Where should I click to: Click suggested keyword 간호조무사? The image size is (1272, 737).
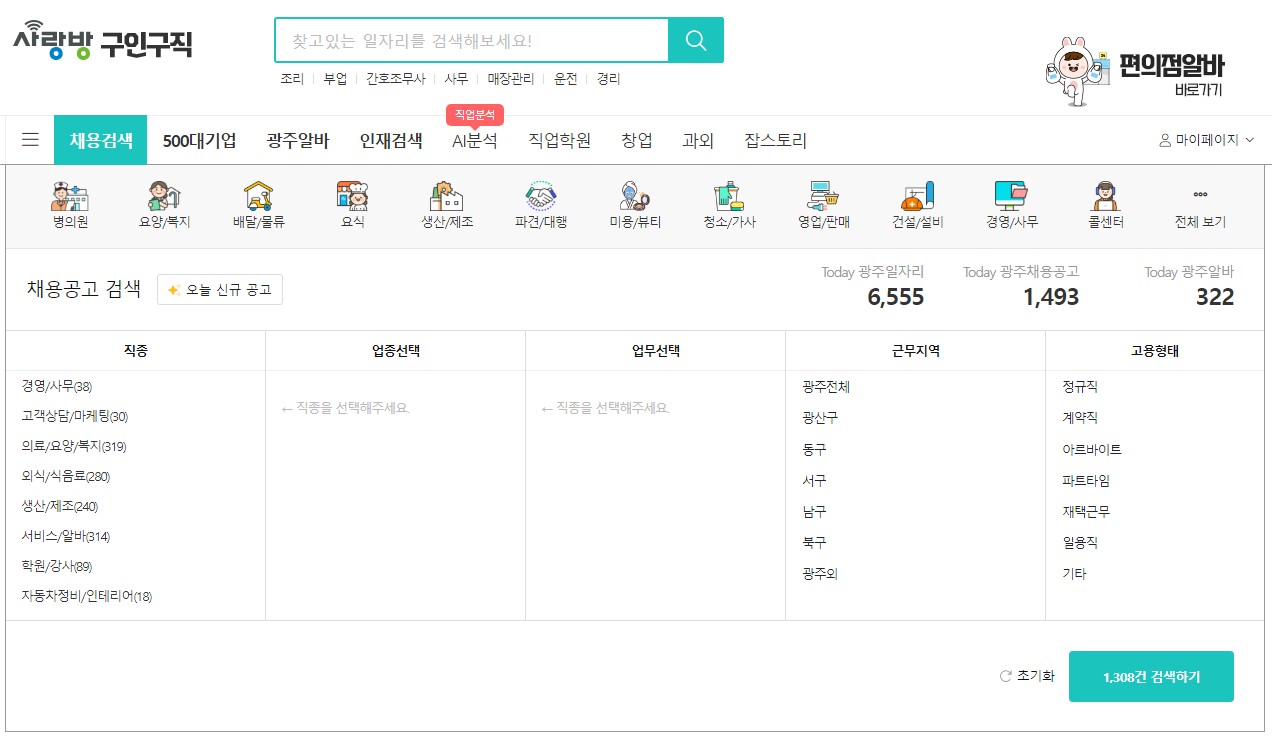tap(396, 78)
